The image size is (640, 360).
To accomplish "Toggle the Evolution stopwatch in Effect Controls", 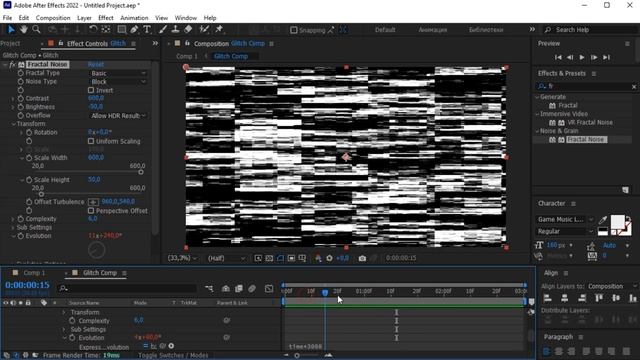I will tap(20, 236).
